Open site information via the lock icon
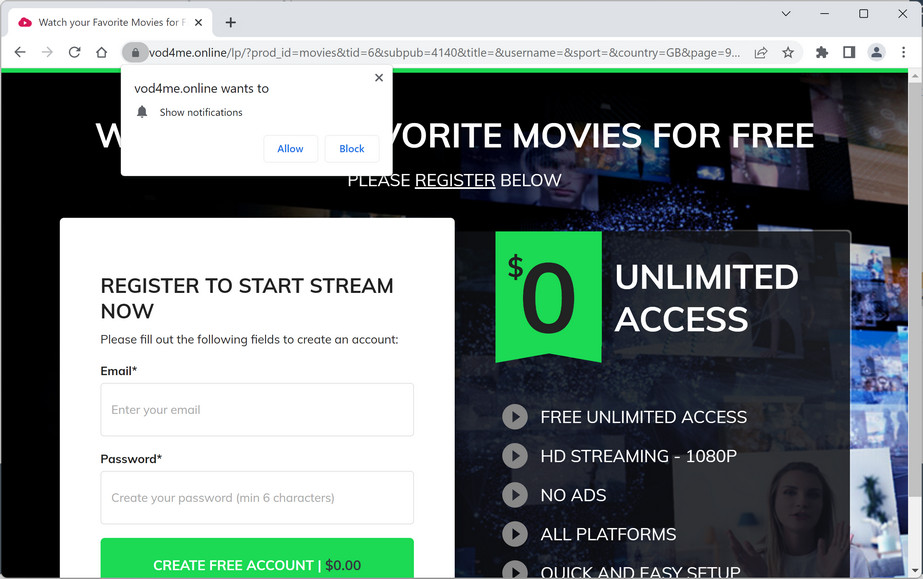923x579 pixels. [136, 52]
